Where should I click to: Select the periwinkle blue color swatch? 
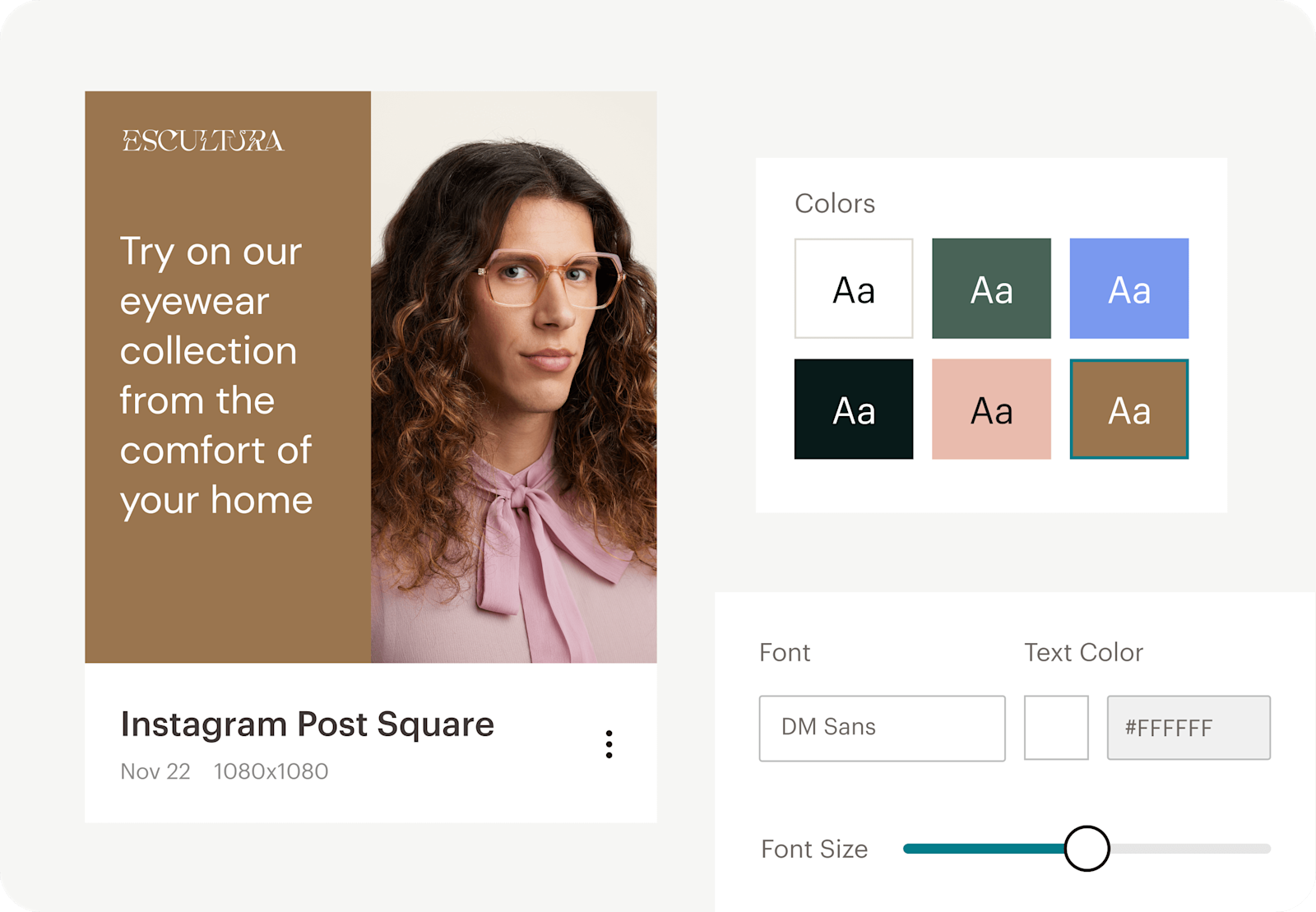pyautogui.click(x=1129, y=289)
